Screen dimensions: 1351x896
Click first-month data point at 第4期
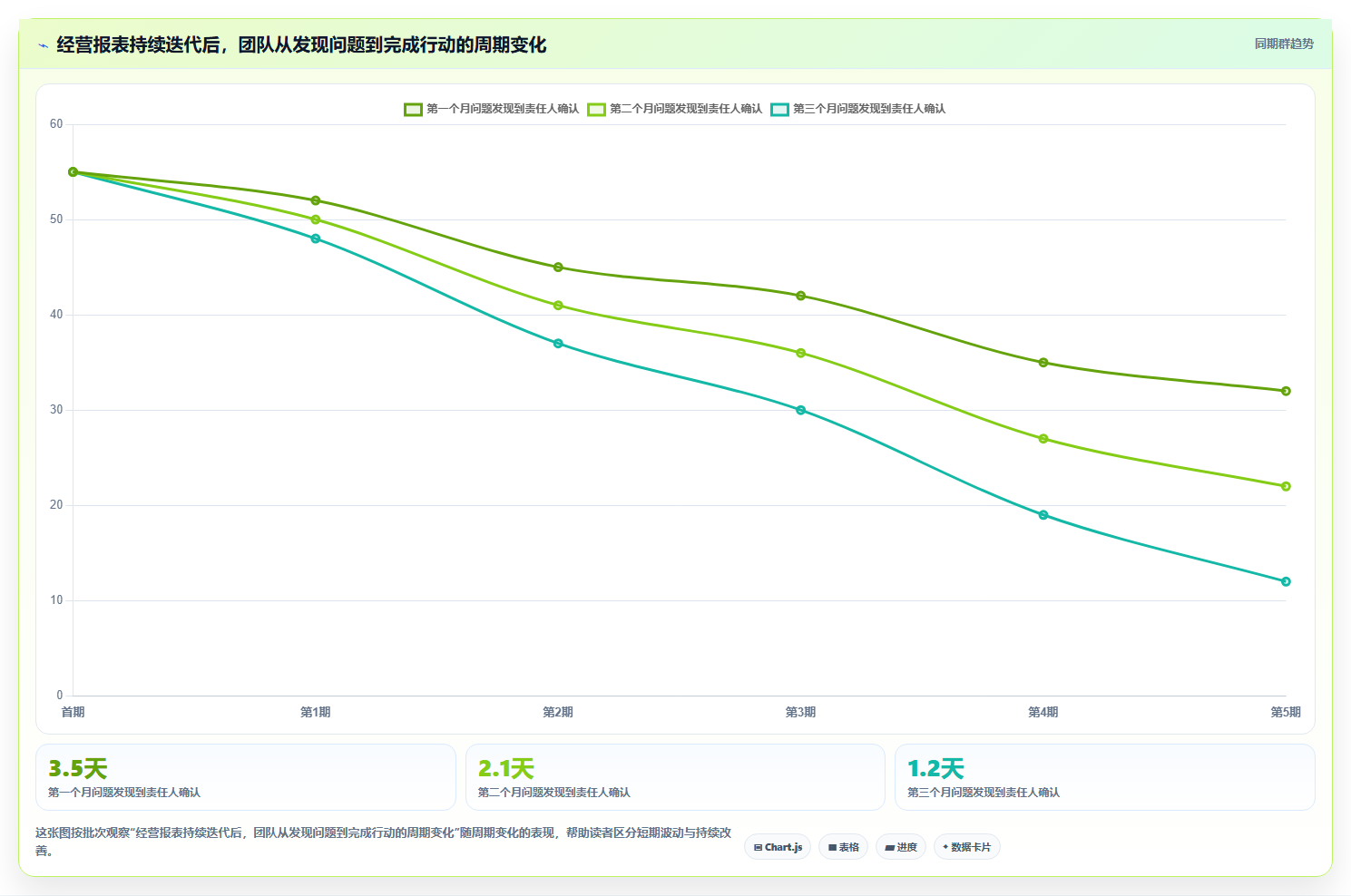1043,363
